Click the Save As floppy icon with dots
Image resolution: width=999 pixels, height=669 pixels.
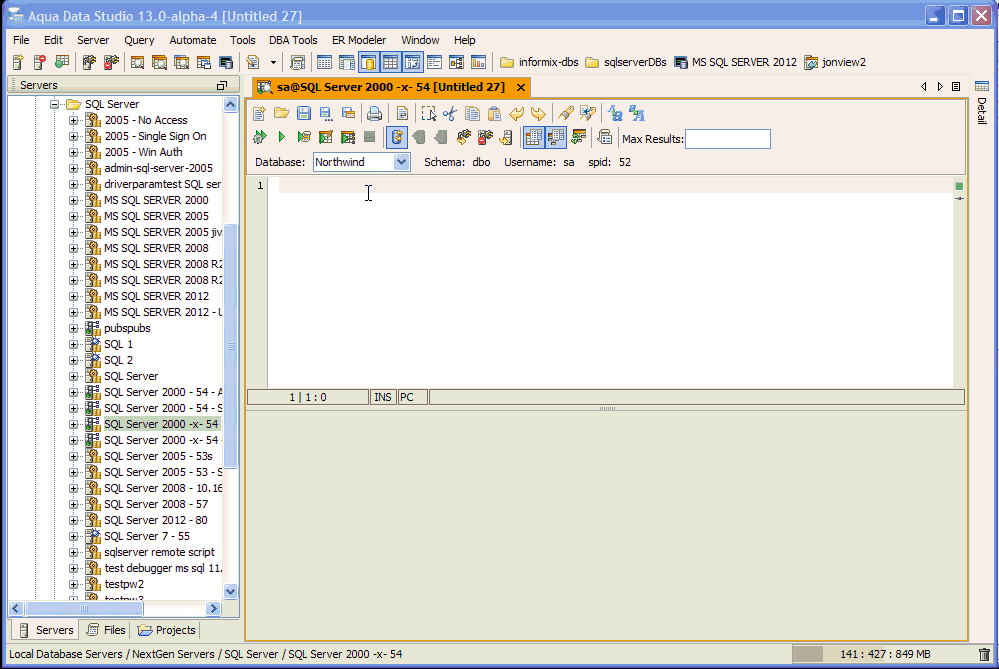326,113
